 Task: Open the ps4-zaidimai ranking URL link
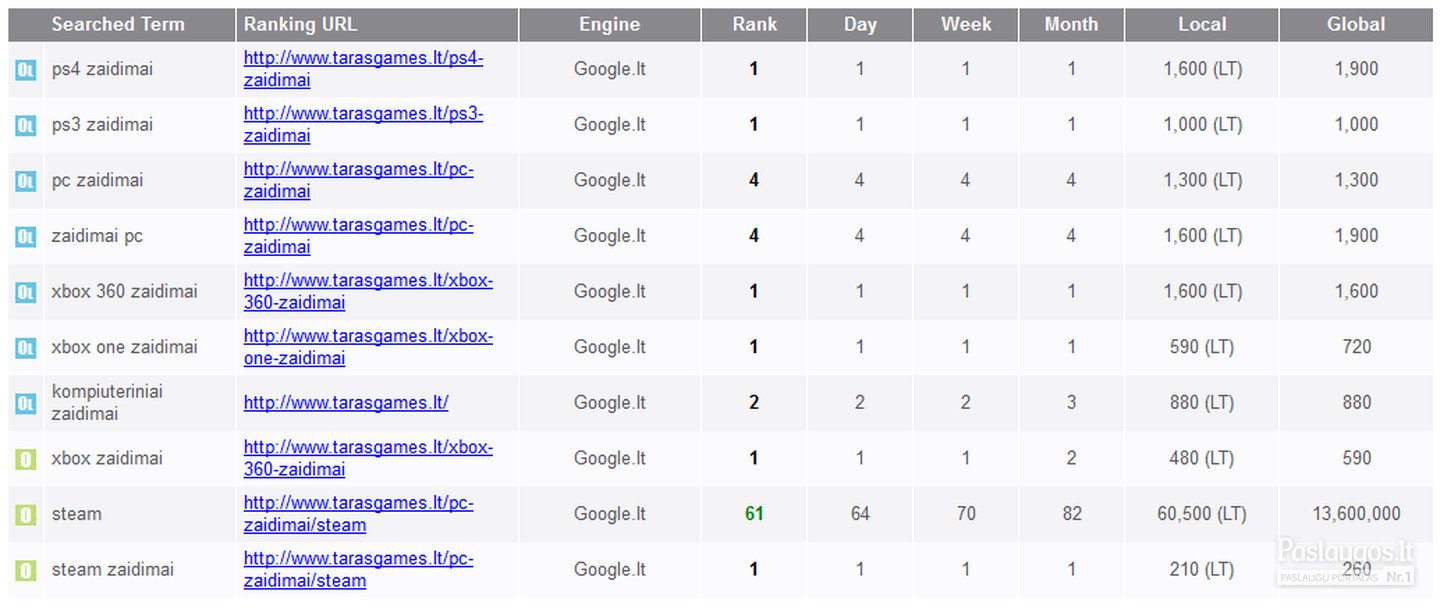coord(363,59)
